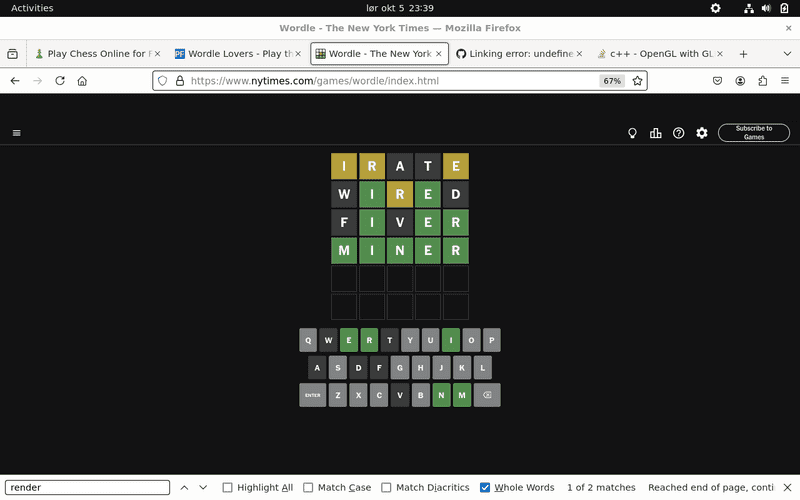Close the Play Chess Online tab
The width and height of the screenshot is (800, 500).
[x=158, y=54]
